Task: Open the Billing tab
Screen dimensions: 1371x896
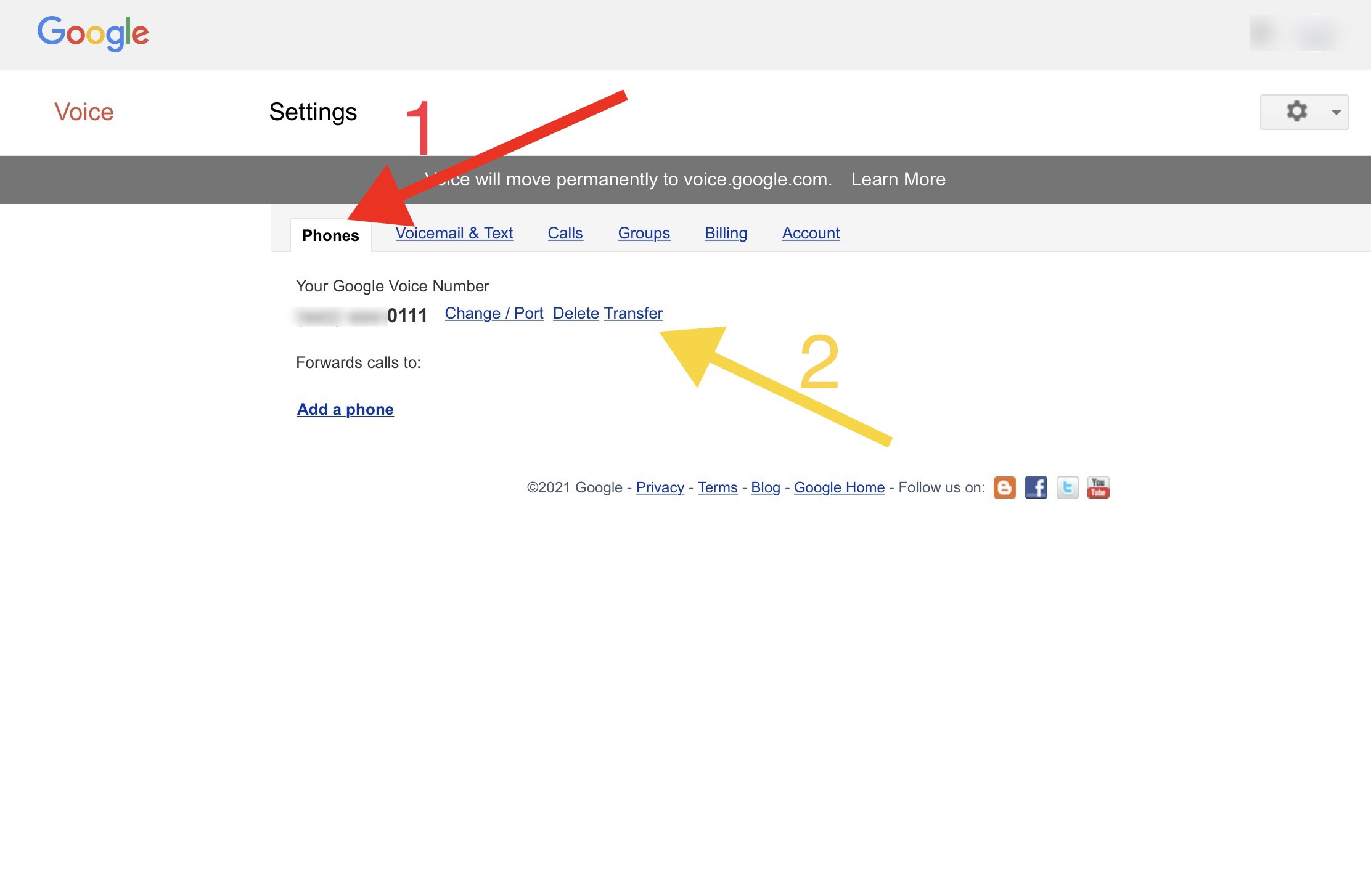Action: (726, 233)
